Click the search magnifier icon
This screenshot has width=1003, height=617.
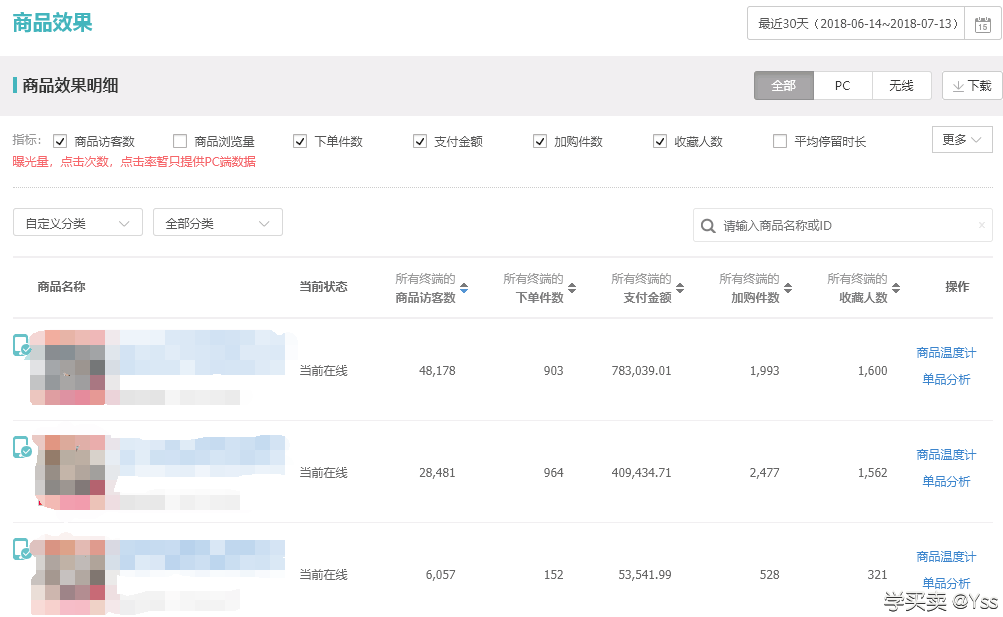tap(707, 226)
